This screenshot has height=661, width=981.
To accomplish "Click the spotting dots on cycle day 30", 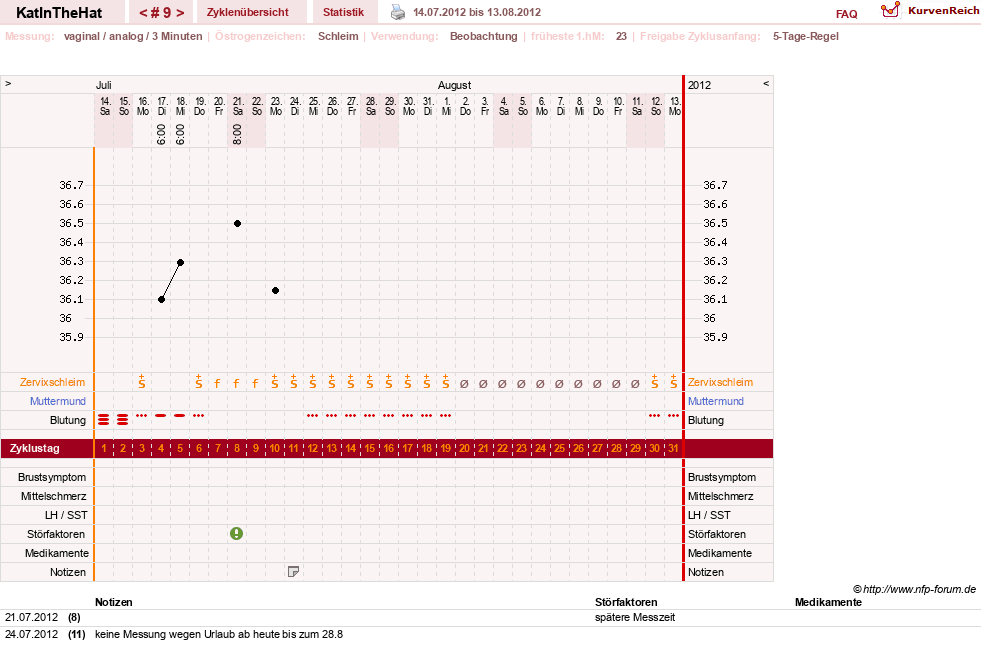I will (654, 415).
